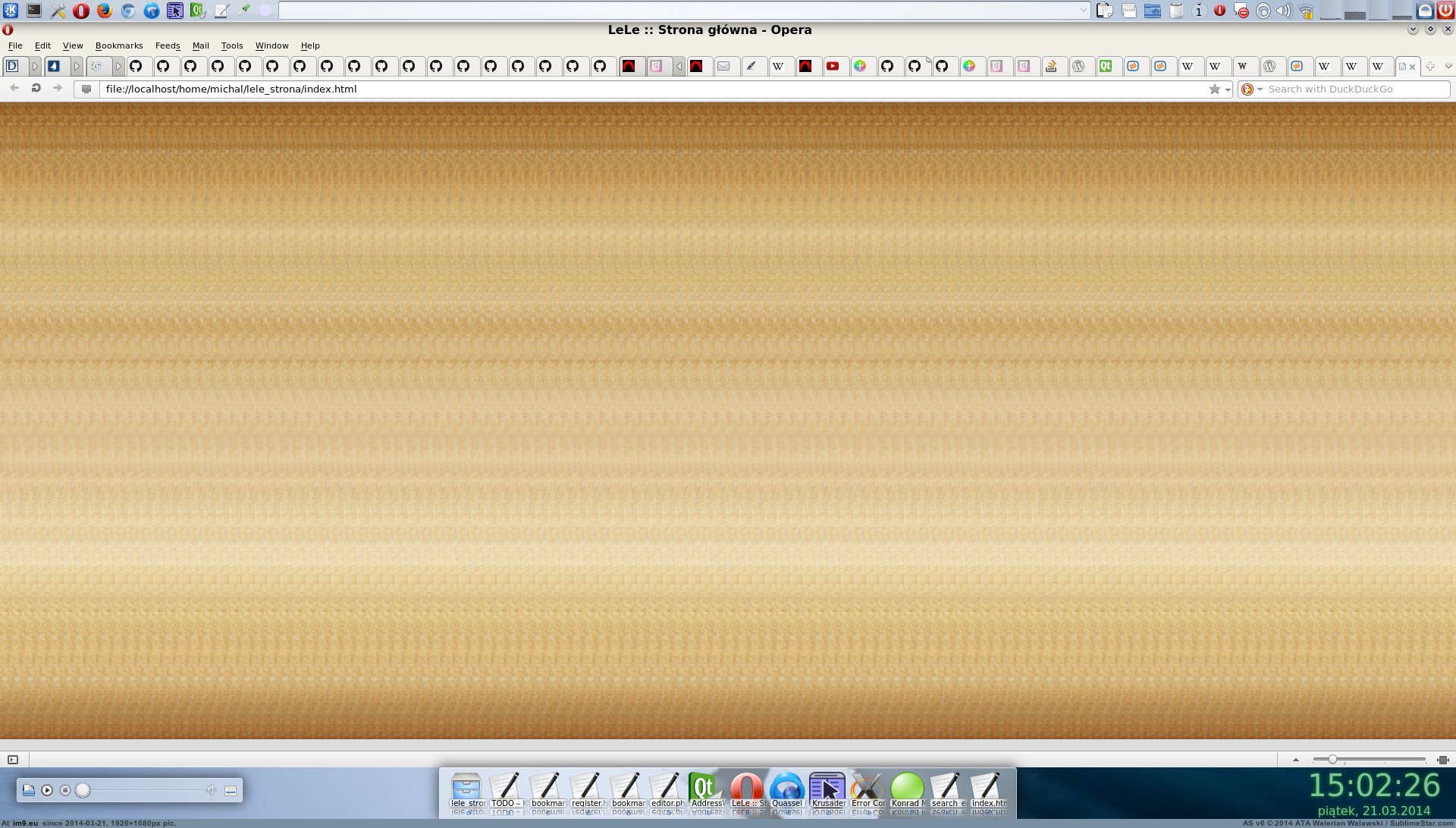Open the YouTube tab

[833, 67]
